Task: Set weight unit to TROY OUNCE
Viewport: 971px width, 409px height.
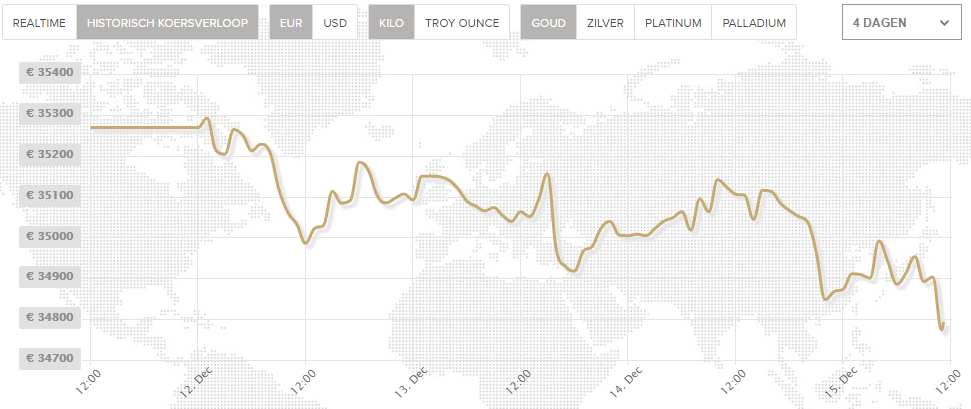Action: click(x=462, y=22)
